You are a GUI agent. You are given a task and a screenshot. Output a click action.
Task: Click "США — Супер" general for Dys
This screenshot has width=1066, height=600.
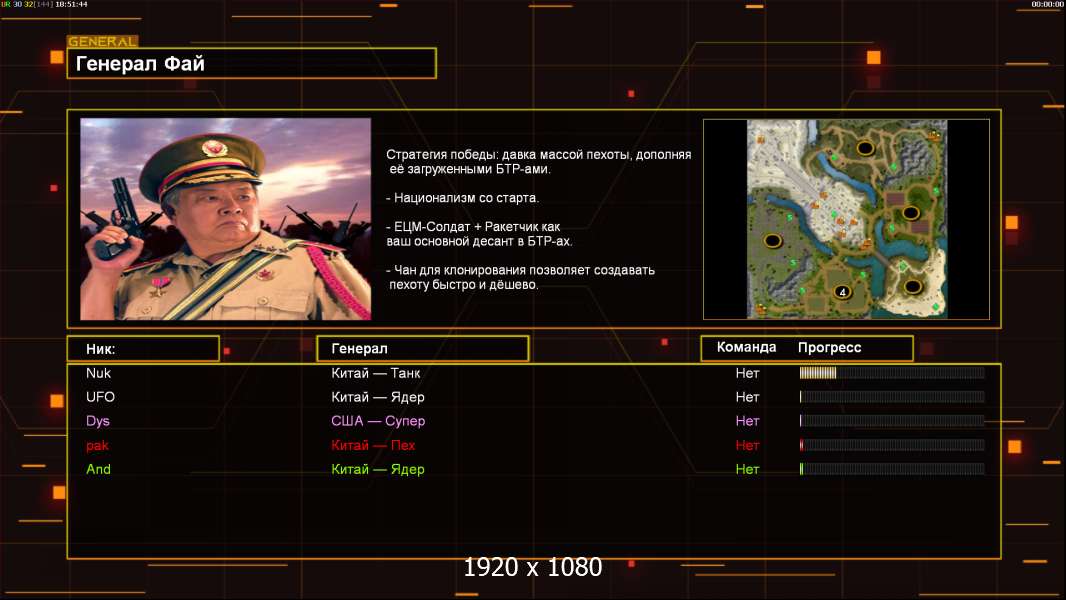(378, 421)
